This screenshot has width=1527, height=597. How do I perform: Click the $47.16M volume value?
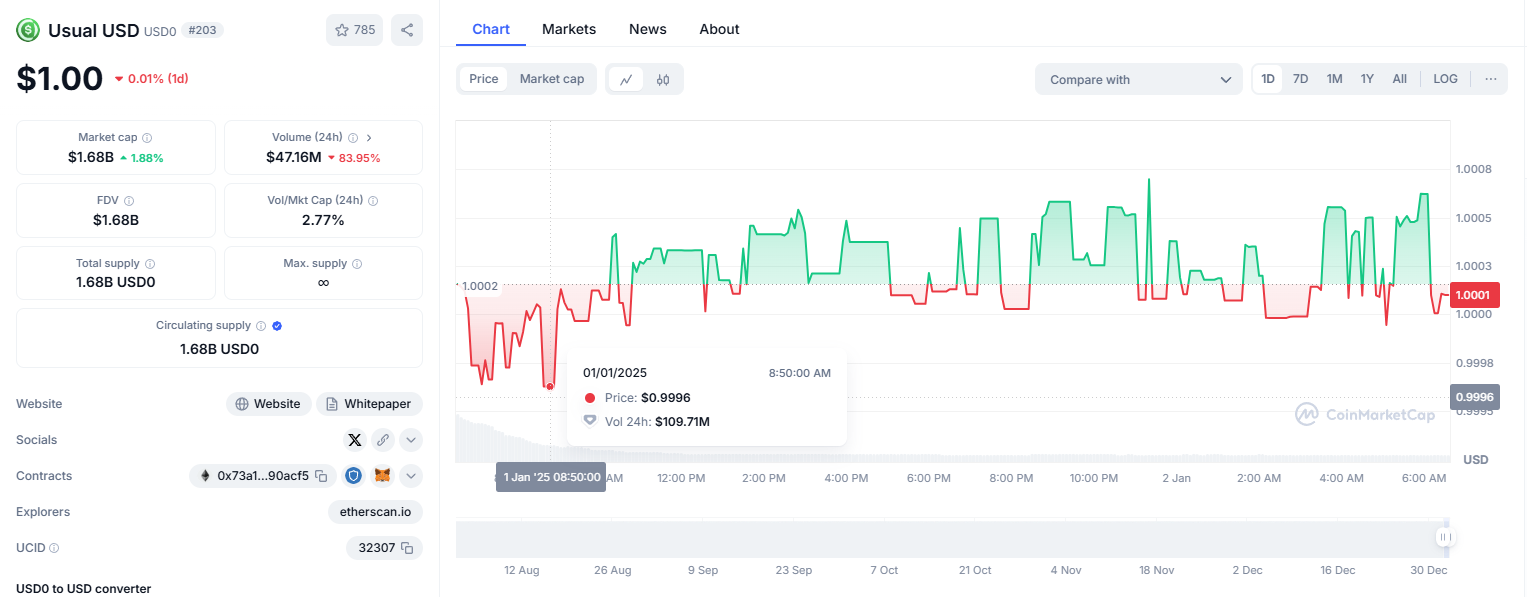coord(294,157)
